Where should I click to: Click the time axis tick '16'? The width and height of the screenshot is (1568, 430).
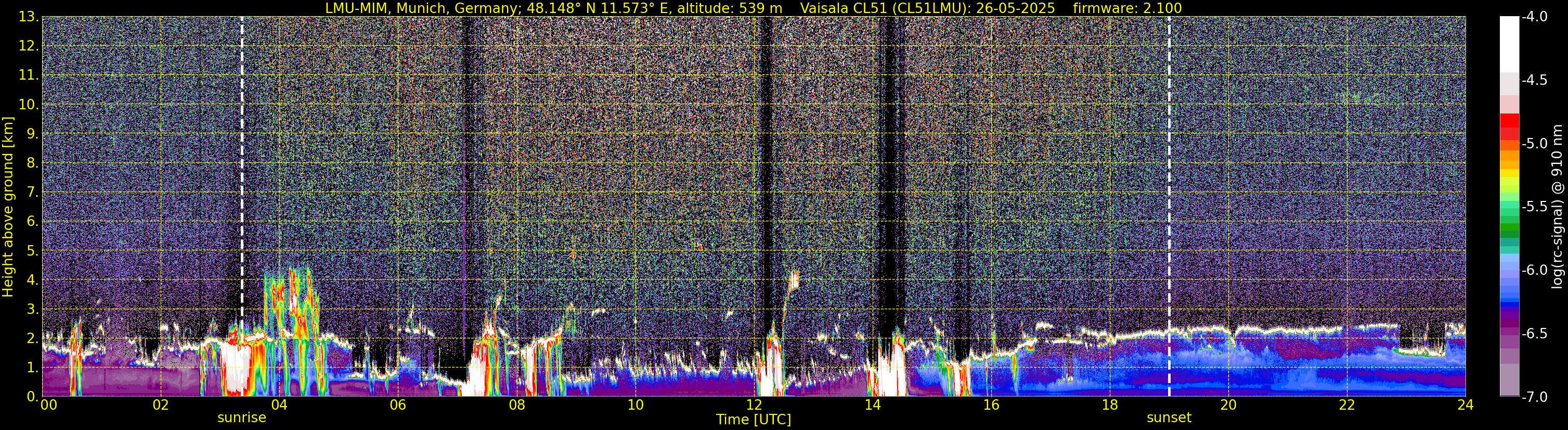click(991, 405)
